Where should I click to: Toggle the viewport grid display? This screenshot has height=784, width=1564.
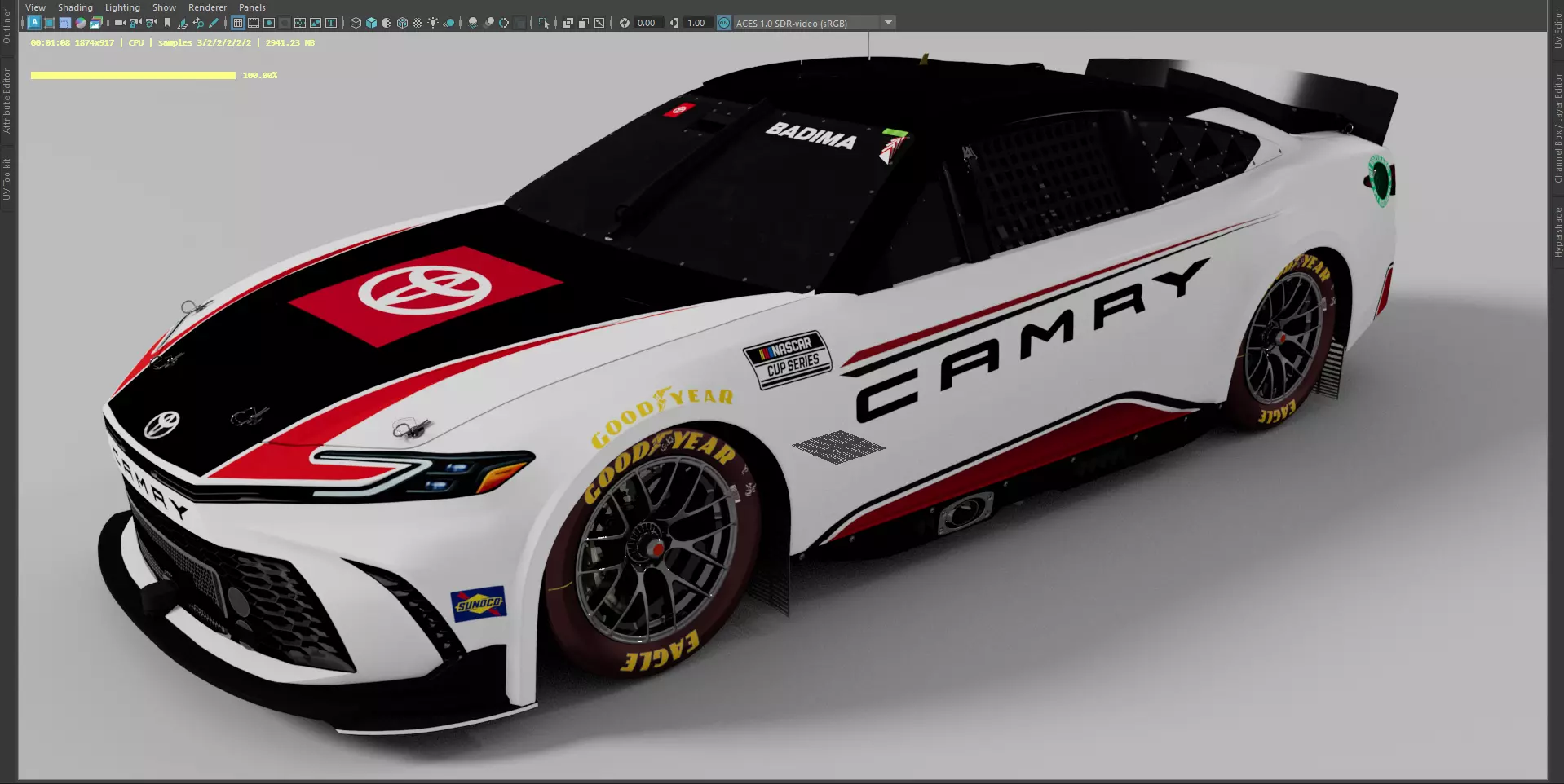coord(238,23)
